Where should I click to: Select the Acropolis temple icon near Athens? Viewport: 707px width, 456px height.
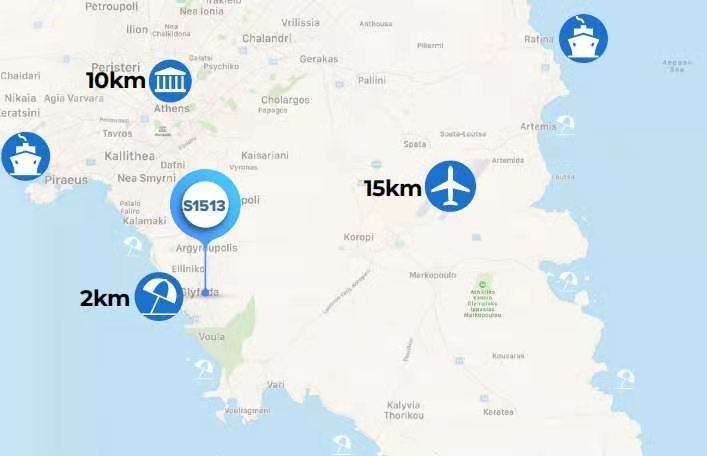tap(170, 81)
